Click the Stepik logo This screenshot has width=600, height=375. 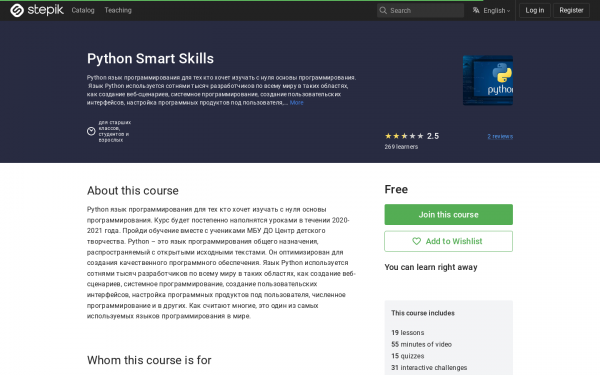tap(37, 10)
